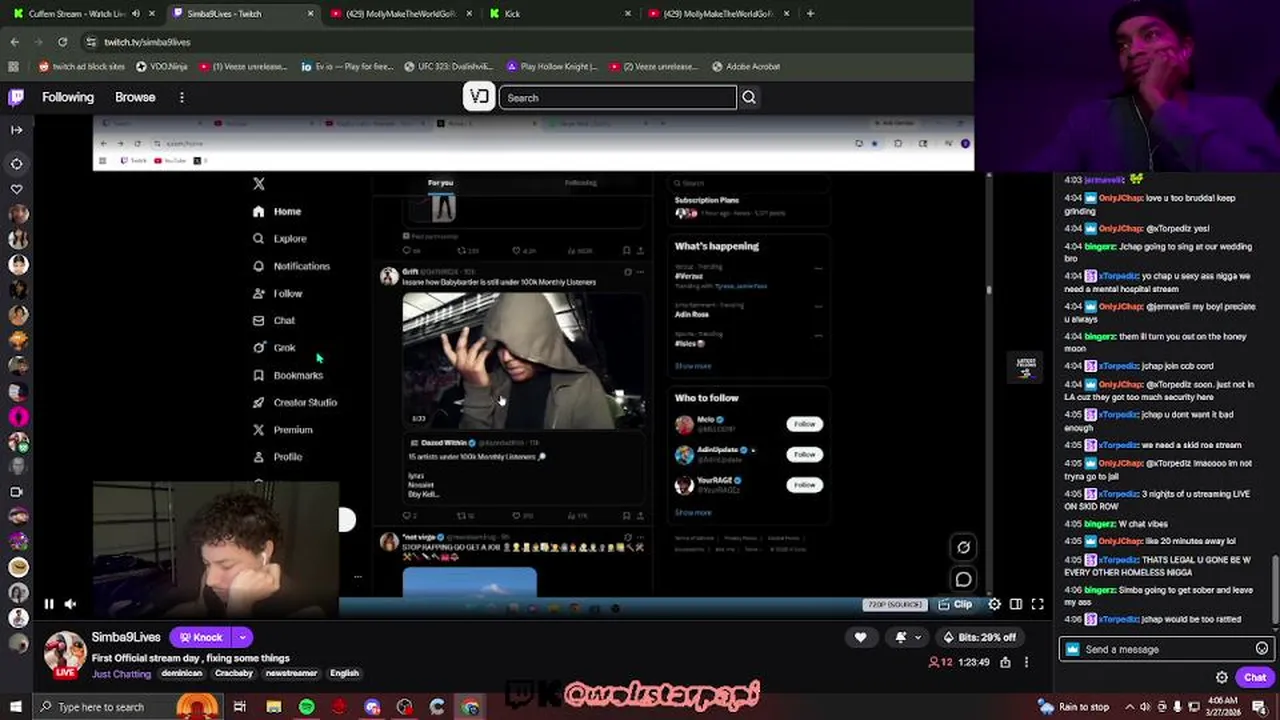
Task: Open VDO.Ninja bookmark
Action: [x=161, y=66]
